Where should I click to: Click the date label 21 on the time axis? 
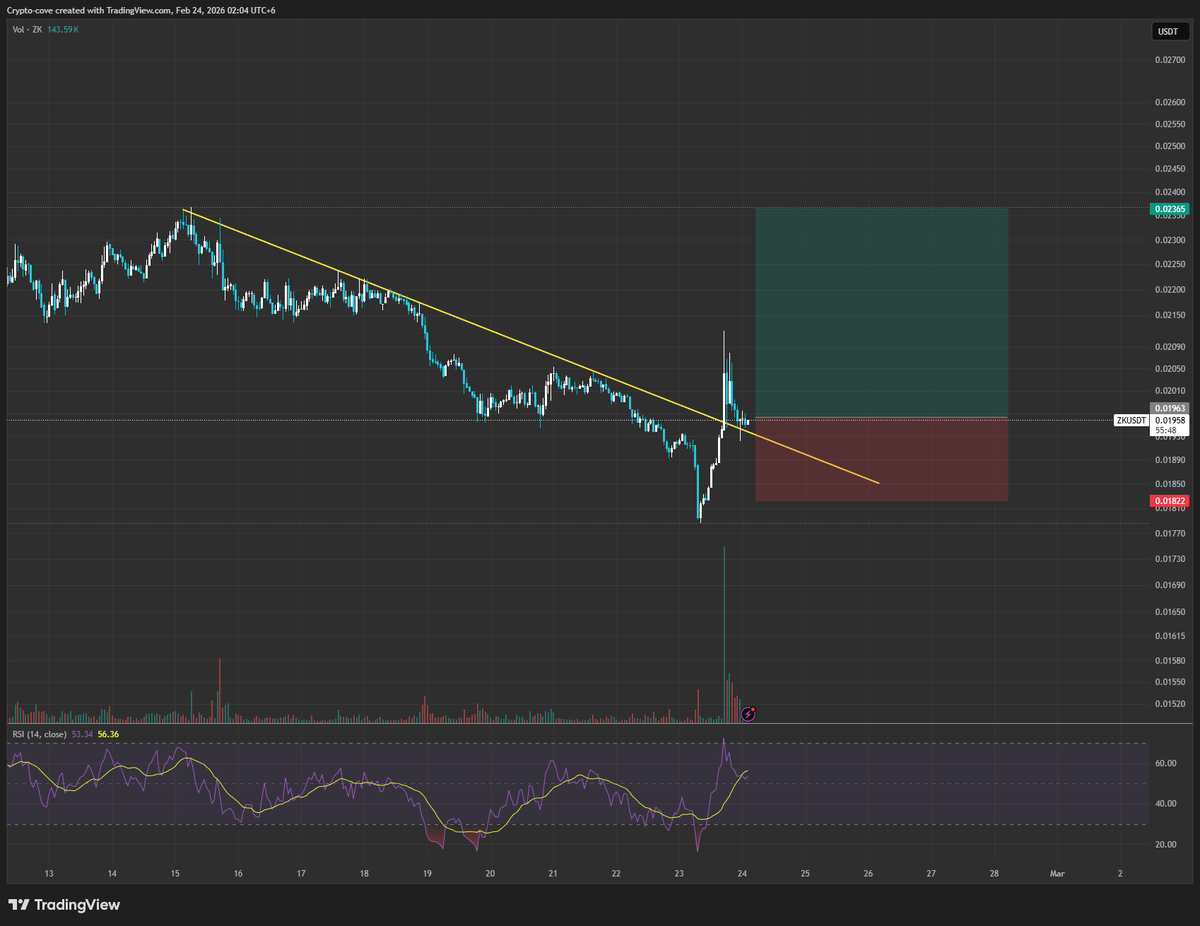pos(553,873)
